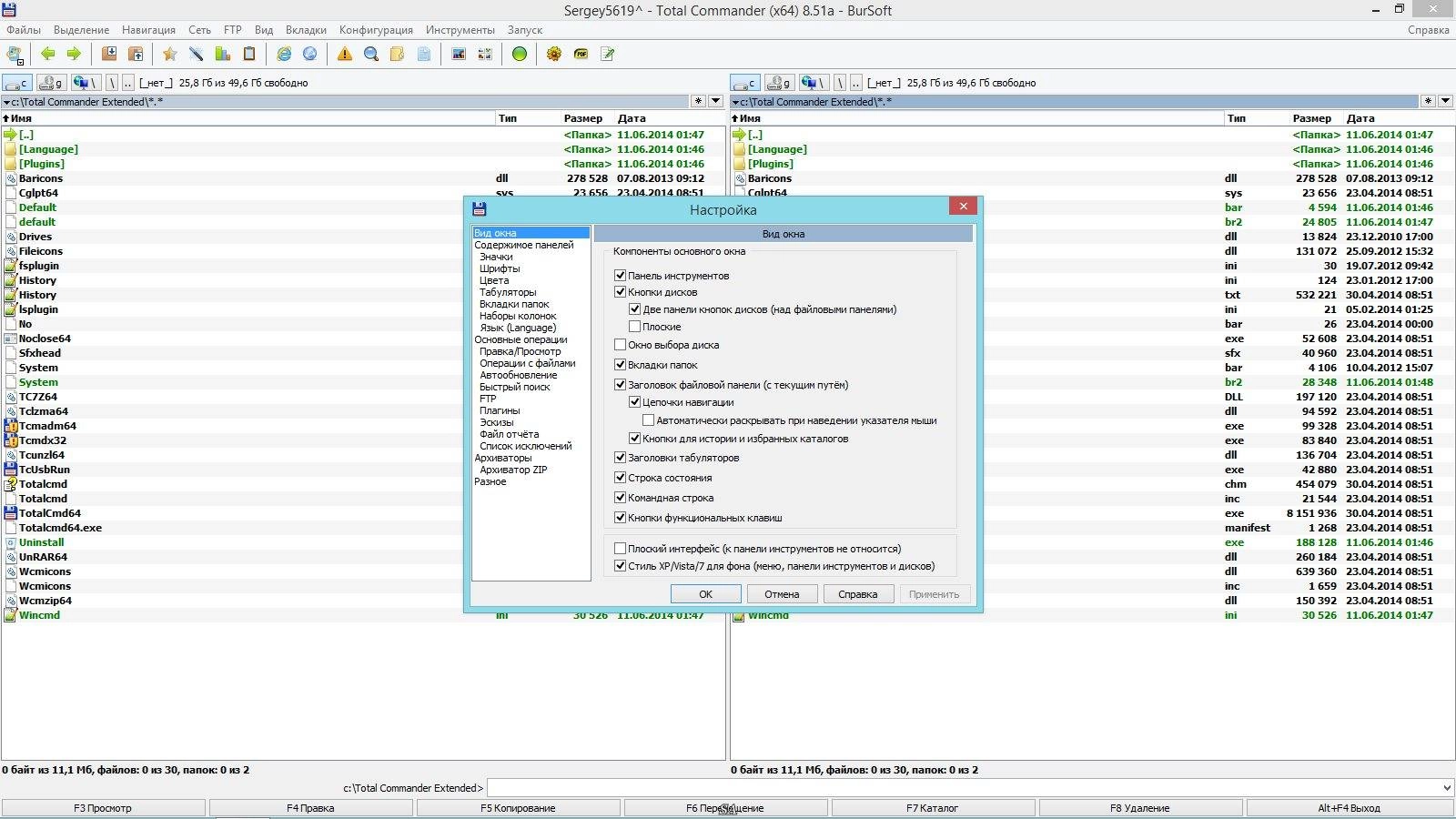
Task: Open left panel favorites asterisk button
Action: click(699, 102)
